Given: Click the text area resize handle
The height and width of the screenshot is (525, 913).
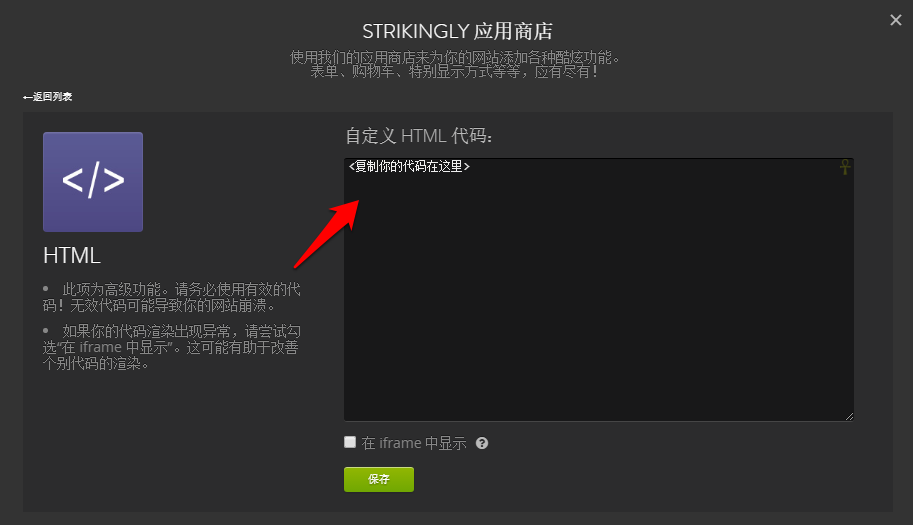Looking at the screenshot, I should coord(849,416).
